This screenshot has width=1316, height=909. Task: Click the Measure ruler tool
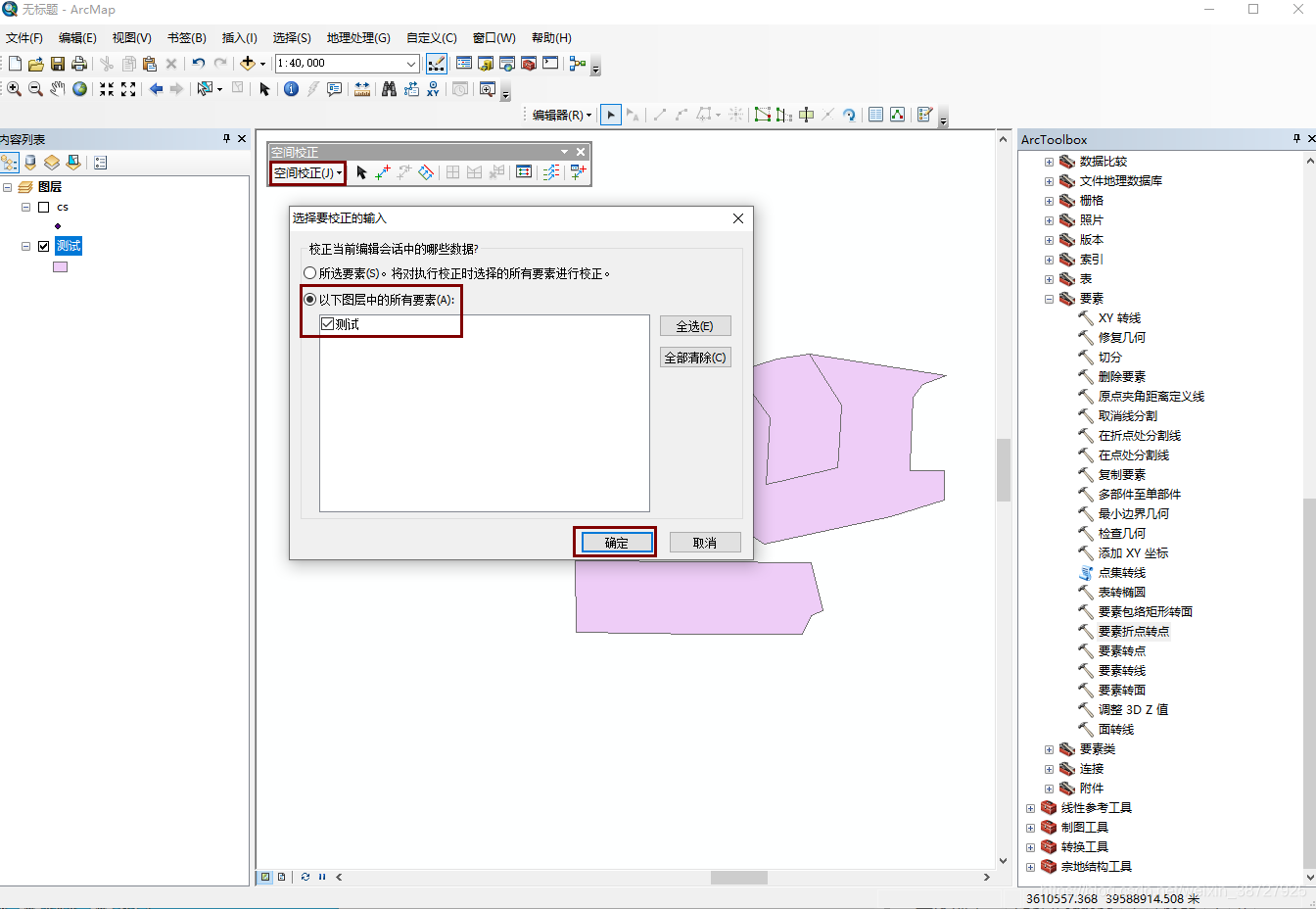click(x=362, y=89)
